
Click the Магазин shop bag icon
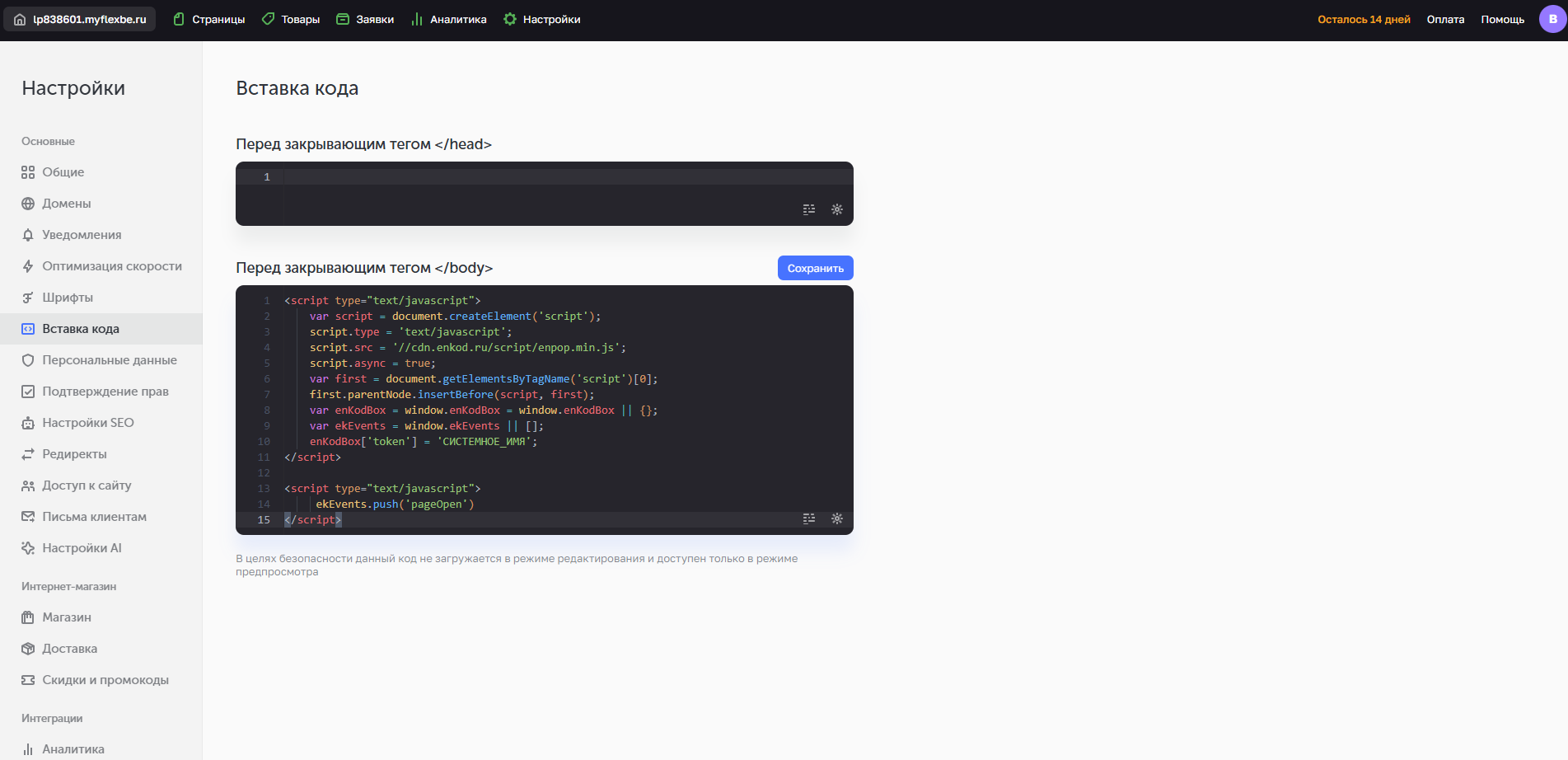click(x=28, y=617)
